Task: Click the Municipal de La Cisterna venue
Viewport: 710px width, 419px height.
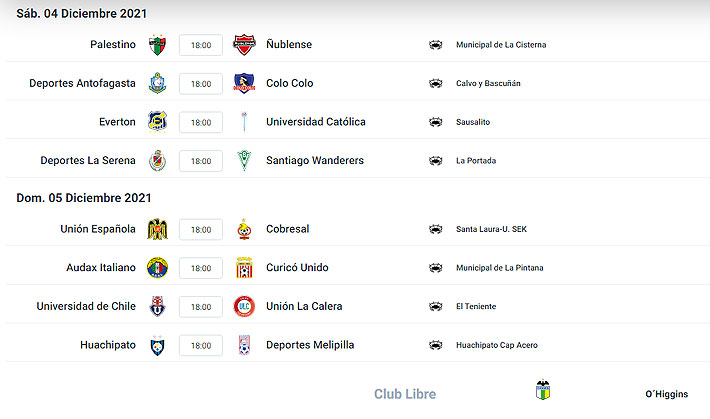Action: coord(501,45)
